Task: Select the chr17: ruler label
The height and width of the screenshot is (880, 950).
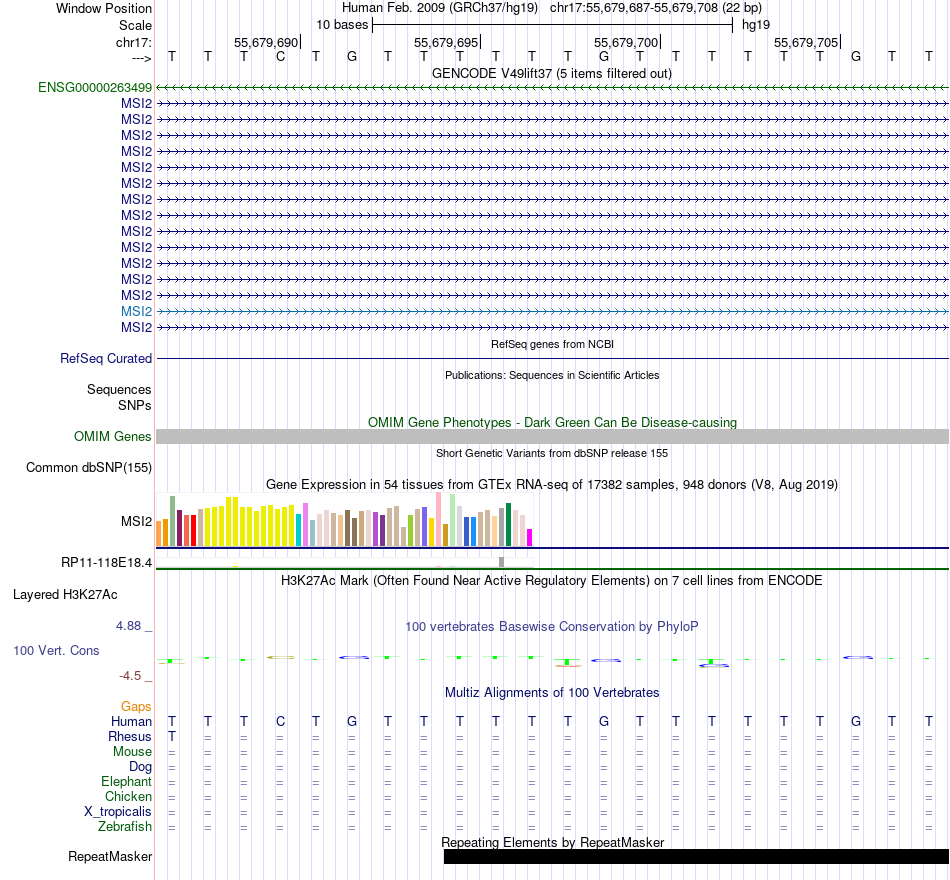Action: (x=133, y=42)
